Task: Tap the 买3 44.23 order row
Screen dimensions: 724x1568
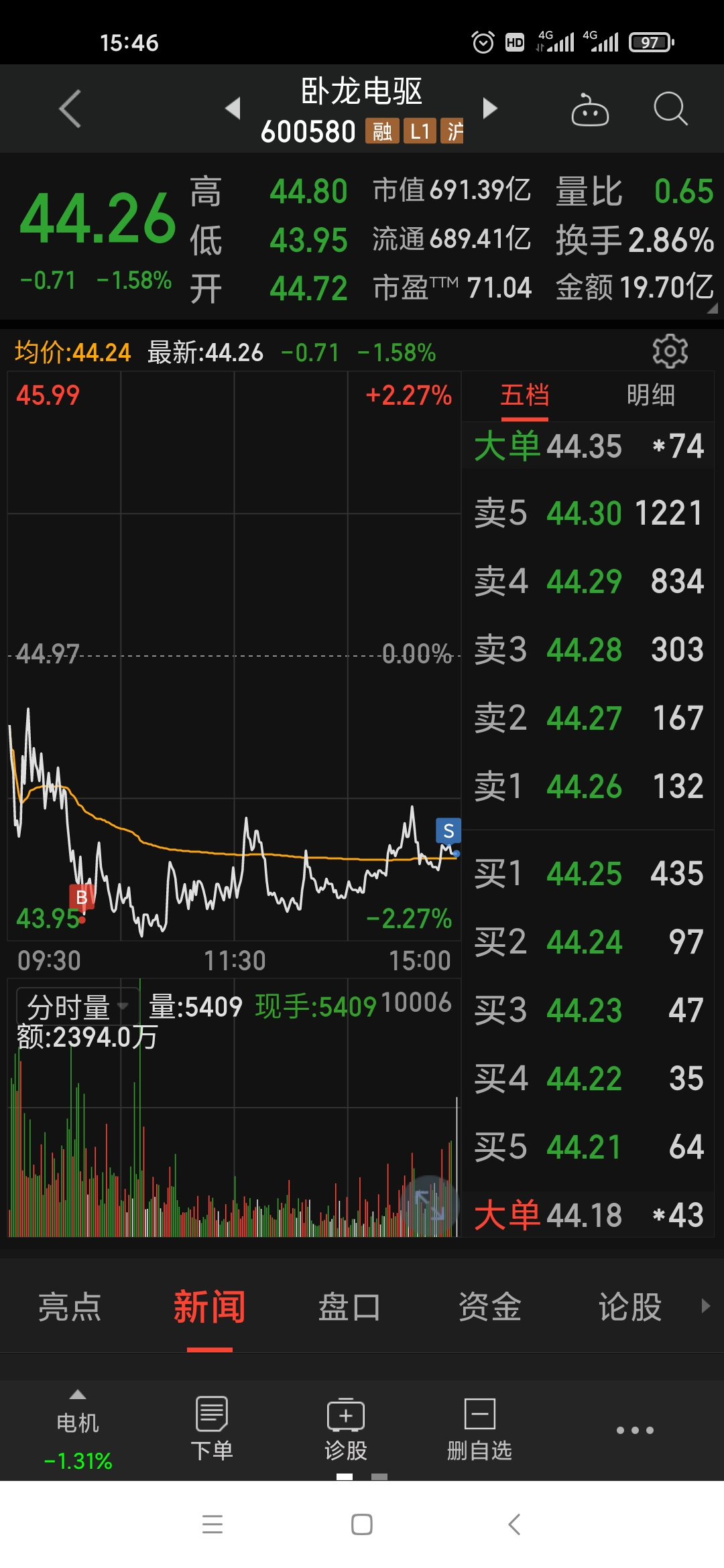Action: coord(588,1010)
